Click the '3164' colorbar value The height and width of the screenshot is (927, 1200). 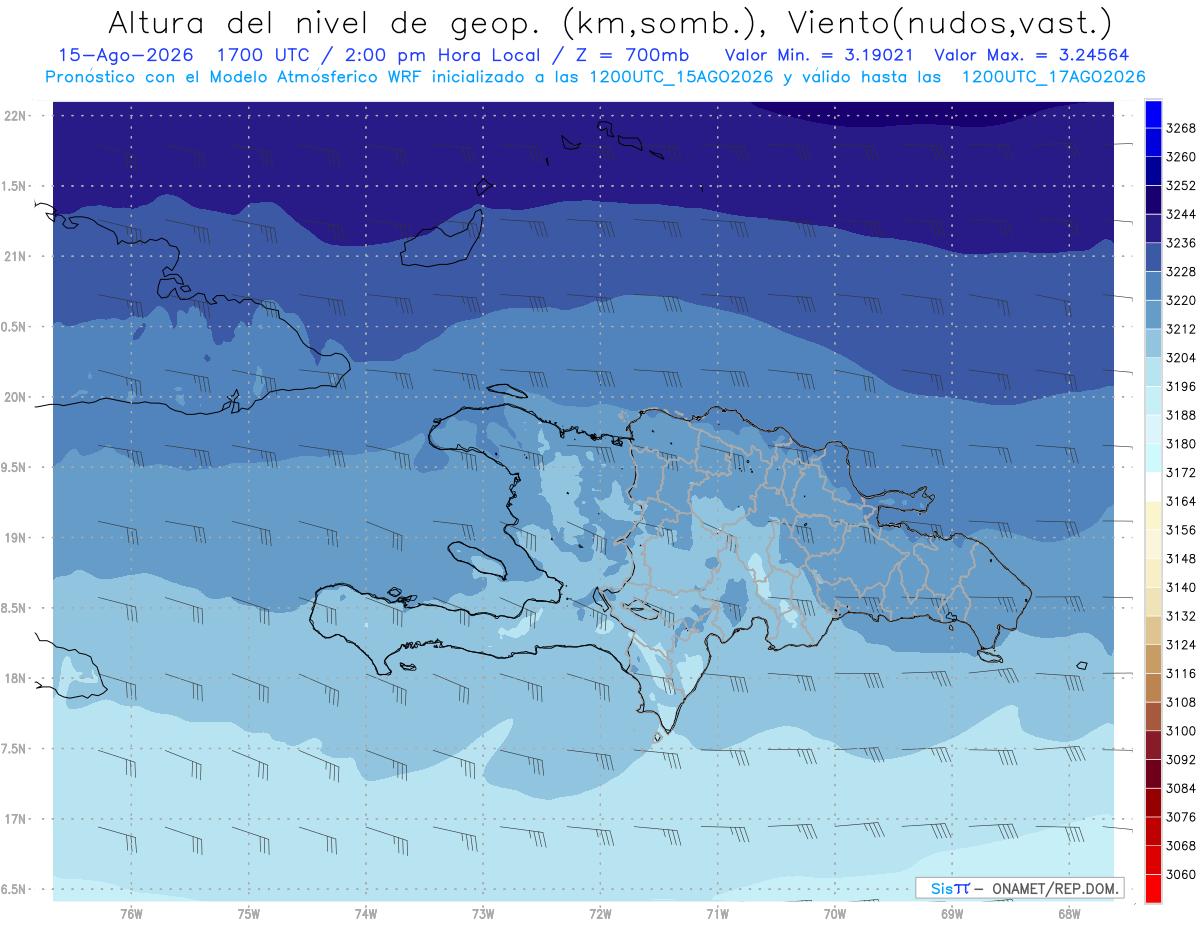click(1181, 501)
